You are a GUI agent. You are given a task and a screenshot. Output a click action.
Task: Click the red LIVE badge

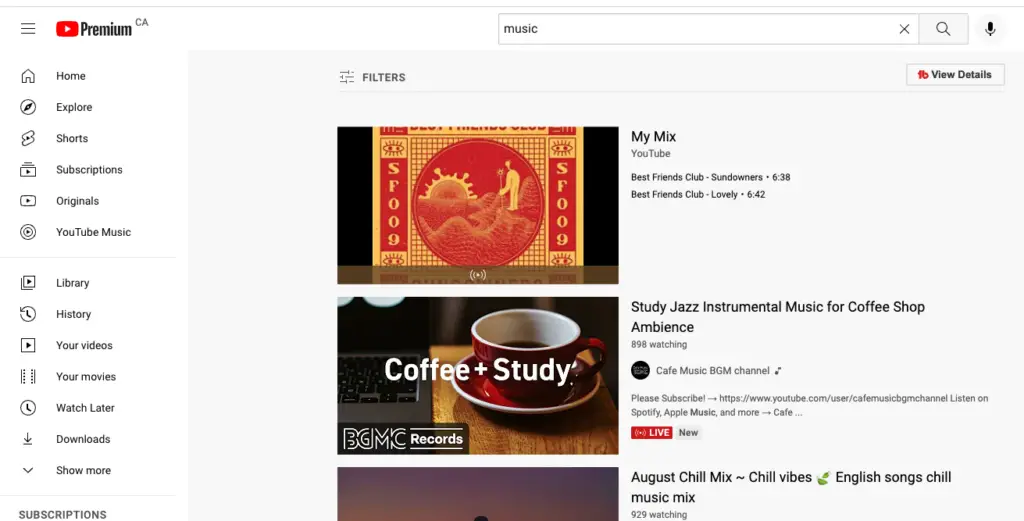(x=652, y=432)
